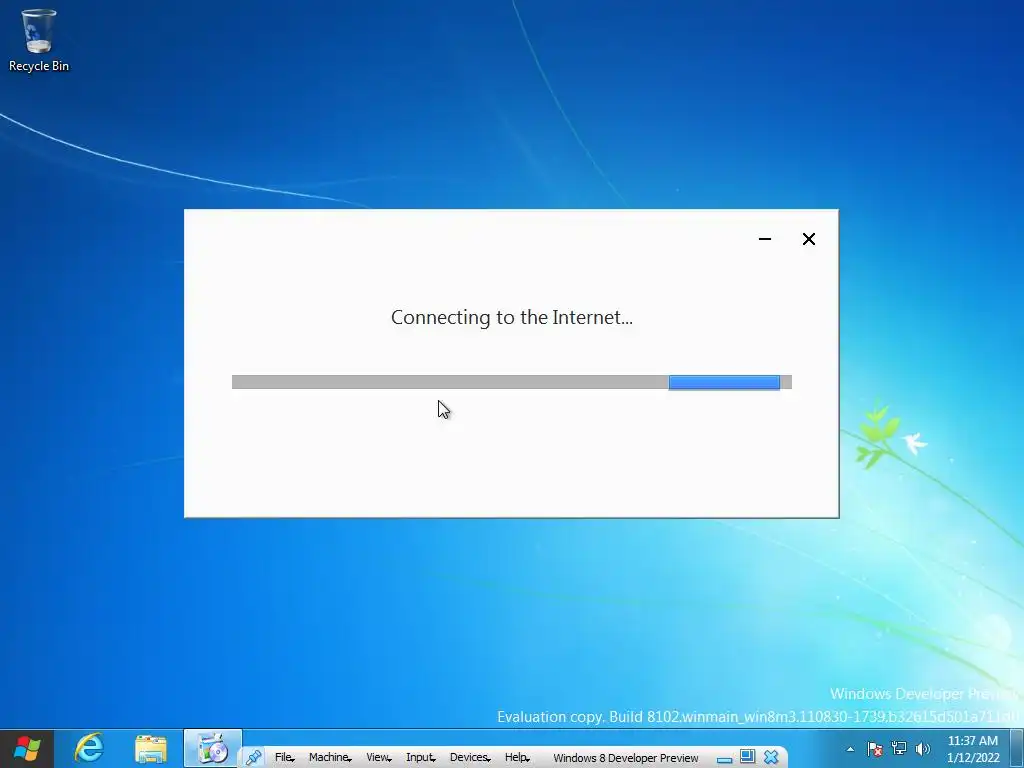Open the clock showing 11:37 AM
Screen dimensions: 1024x768
(973, 749)
